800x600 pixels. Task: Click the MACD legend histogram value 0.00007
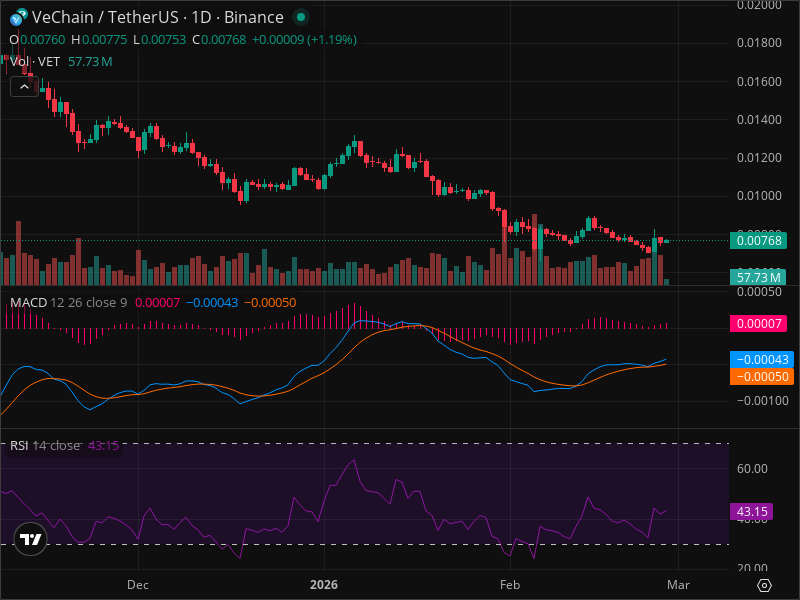pos(158,303)
